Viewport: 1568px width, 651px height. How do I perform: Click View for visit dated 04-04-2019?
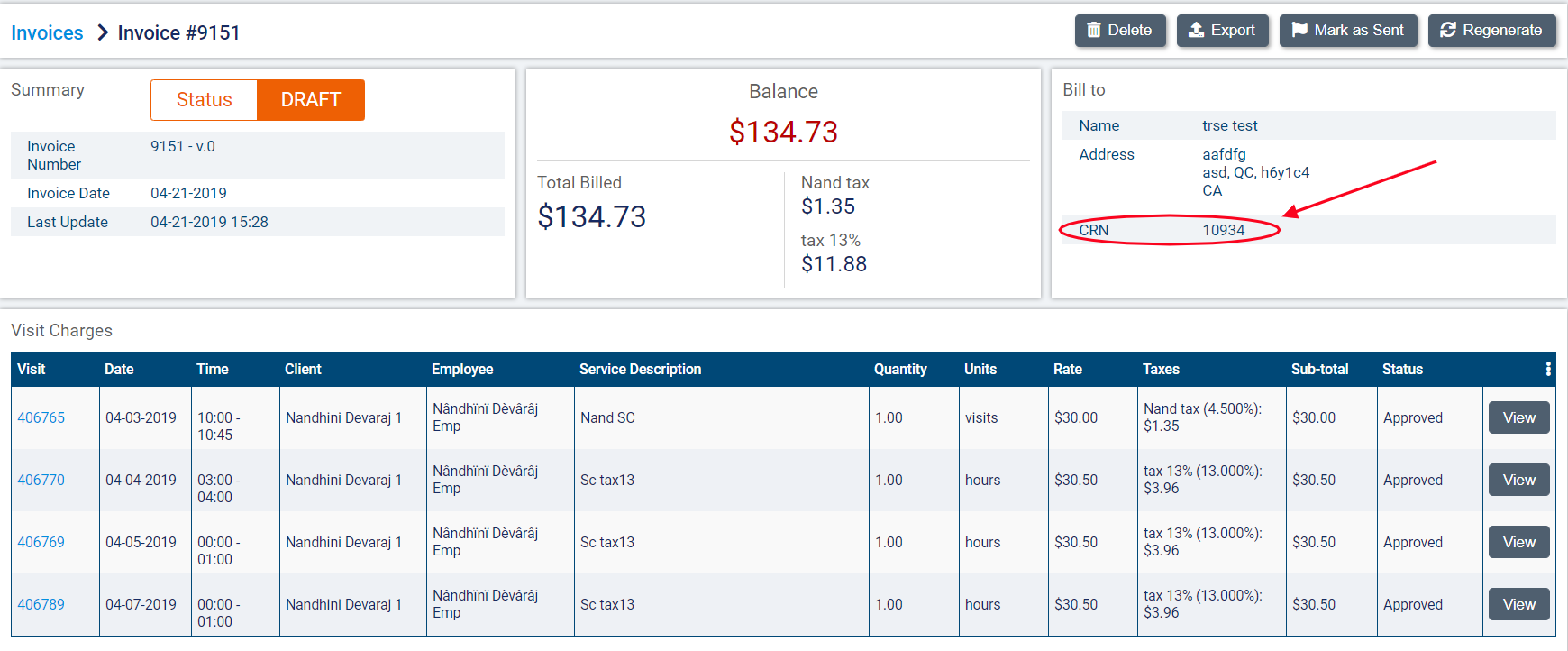pyautogui.click(x=1518, y=480)
